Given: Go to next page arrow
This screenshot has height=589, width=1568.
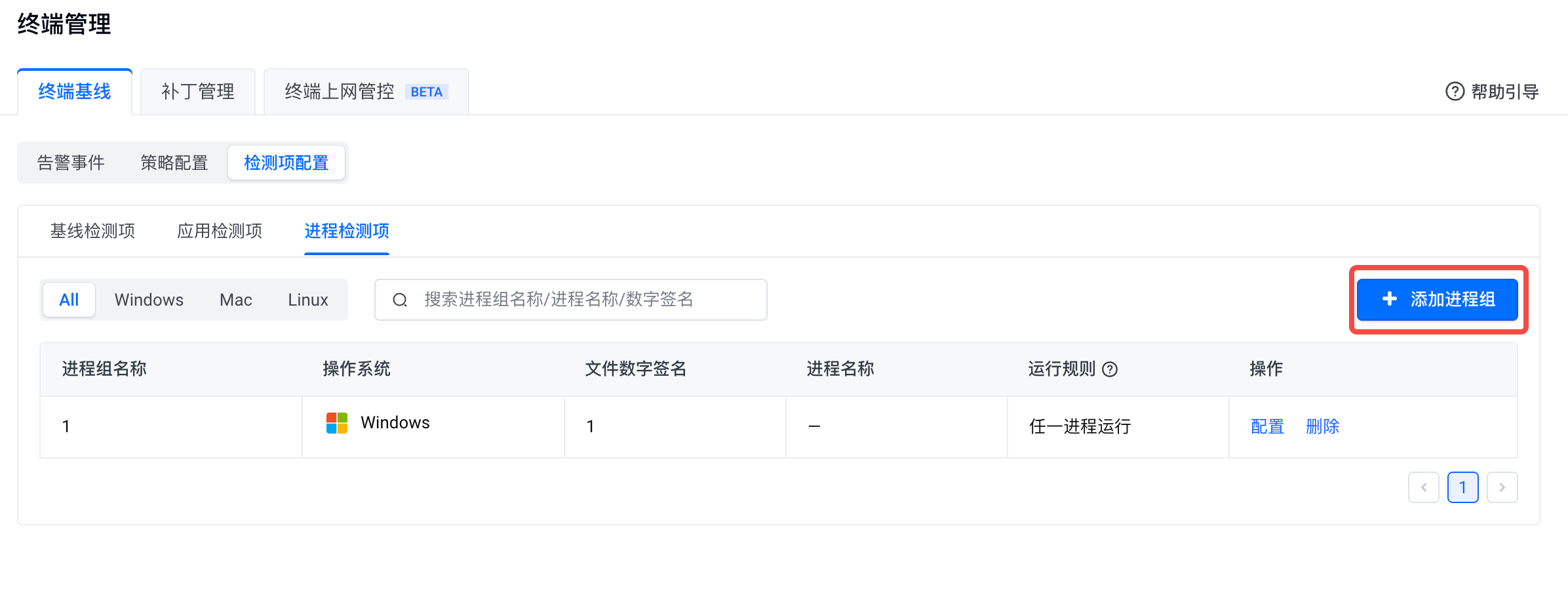Looking at the screenshot, I should (1502, 487).
